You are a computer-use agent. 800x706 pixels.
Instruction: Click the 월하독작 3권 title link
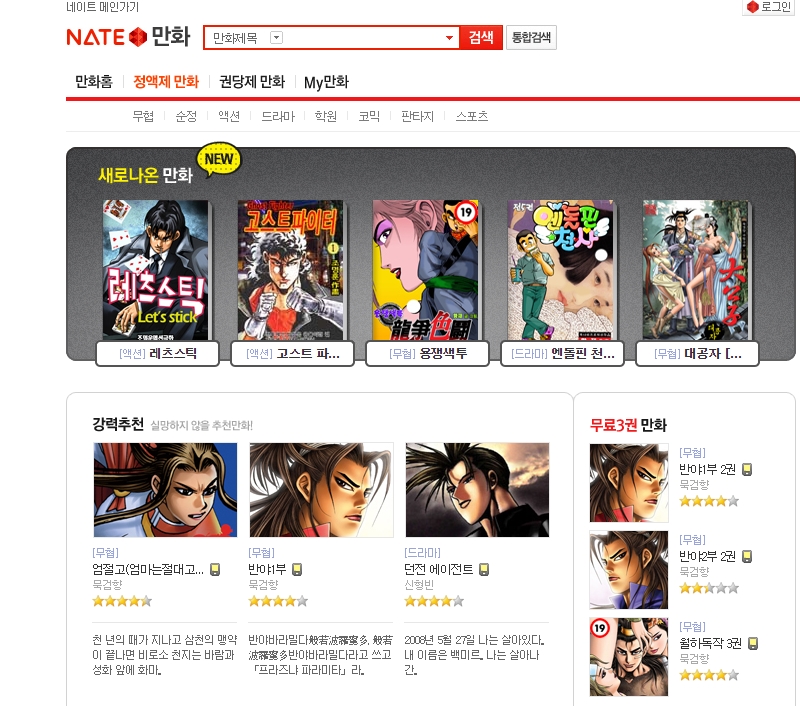tap(711, 644)
